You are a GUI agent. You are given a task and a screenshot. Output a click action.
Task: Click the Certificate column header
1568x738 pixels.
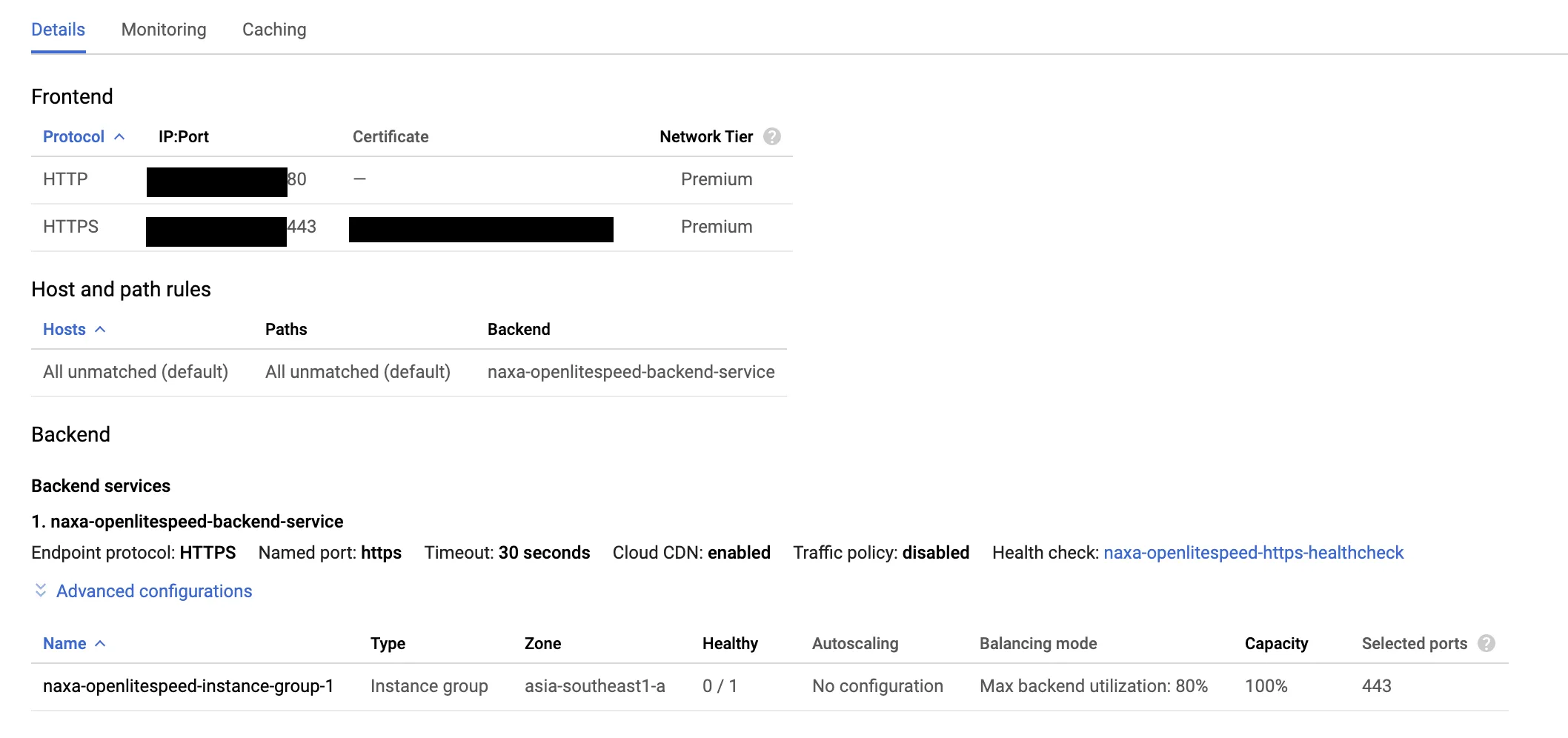391,137
